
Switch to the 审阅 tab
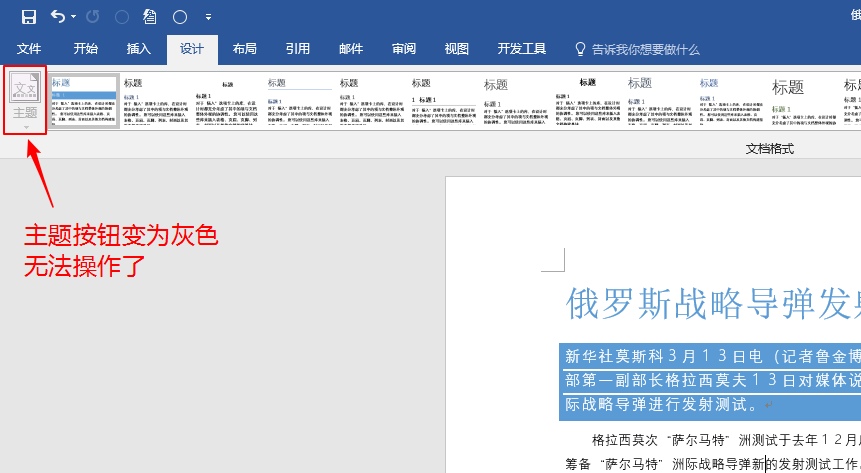click(x=404, y=49)
